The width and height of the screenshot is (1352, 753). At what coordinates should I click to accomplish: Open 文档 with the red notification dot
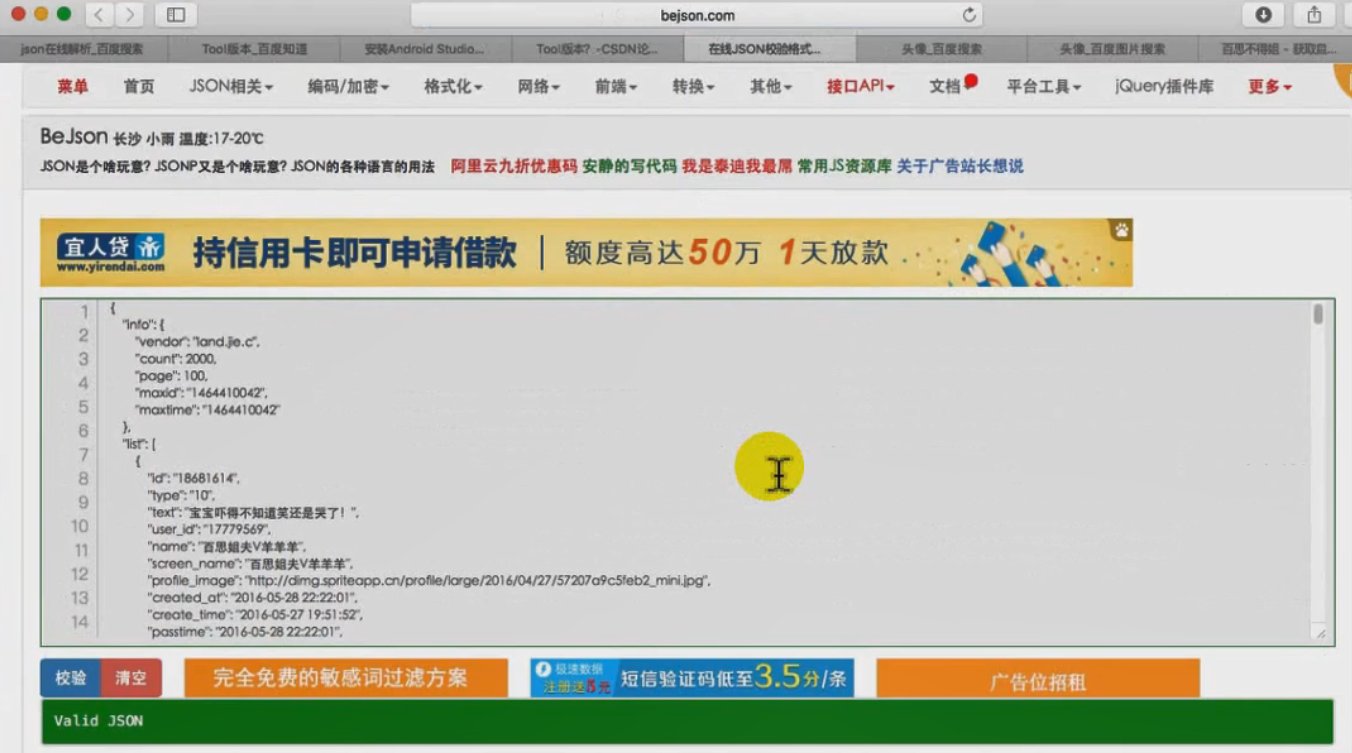pos(951,86)
